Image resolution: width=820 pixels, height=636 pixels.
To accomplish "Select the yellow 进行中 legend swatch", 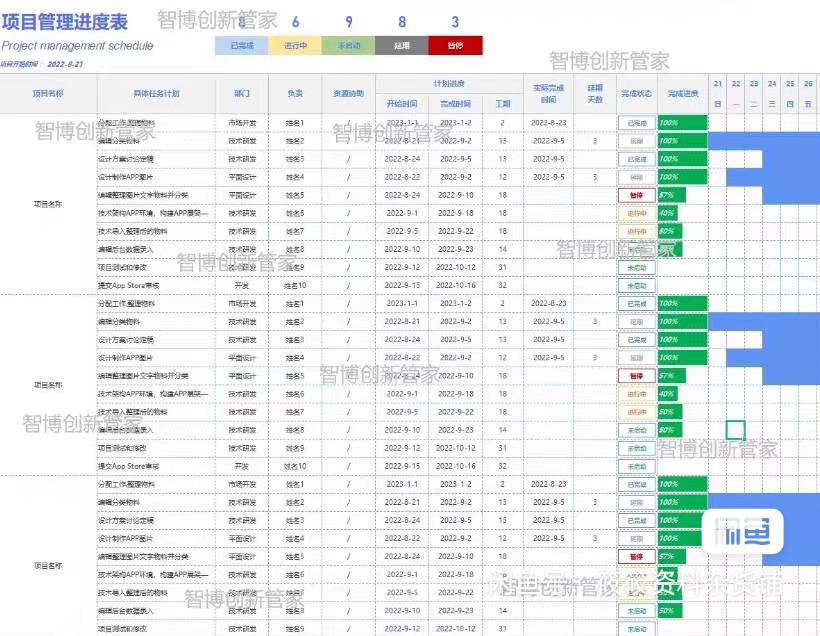I will coord(295,46).
